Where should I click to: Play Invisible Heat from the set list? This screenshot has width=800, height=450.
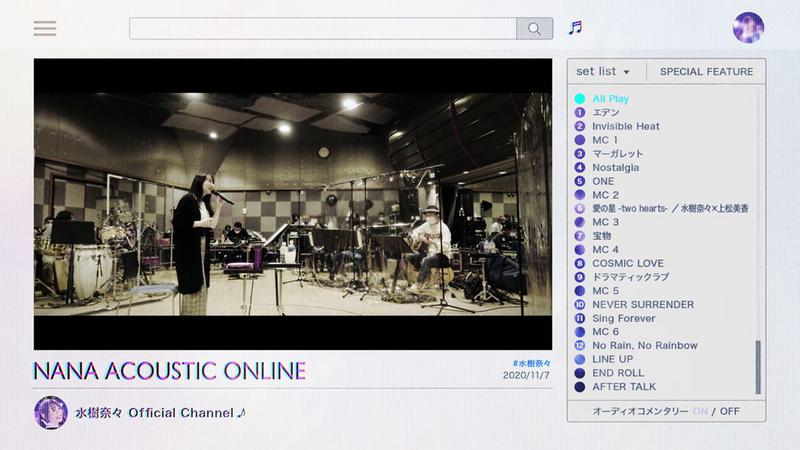coord(625,127)
